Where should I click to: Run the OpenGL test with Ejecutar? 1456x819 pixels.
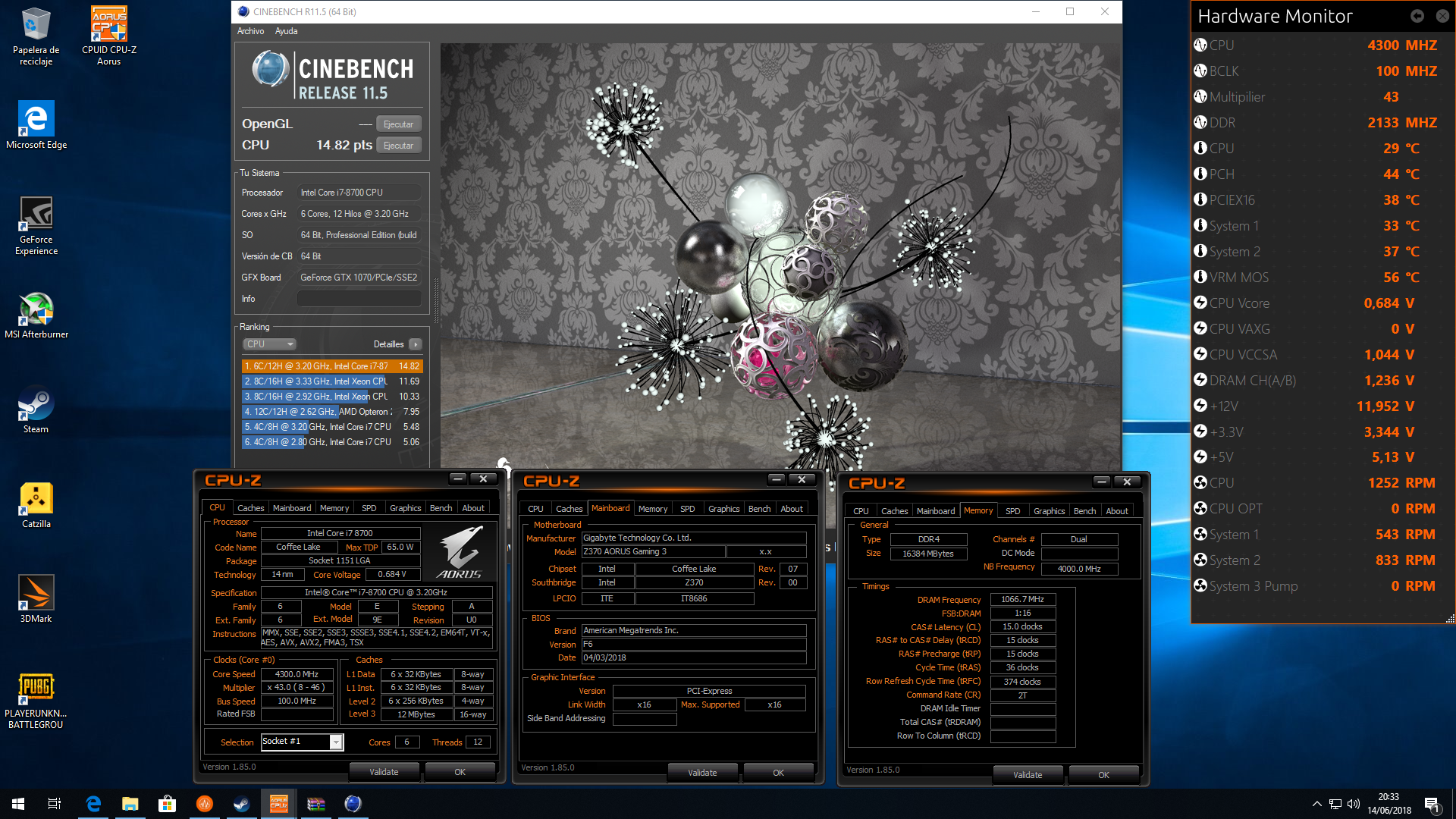pyautogui.click(x=398, y=124)
